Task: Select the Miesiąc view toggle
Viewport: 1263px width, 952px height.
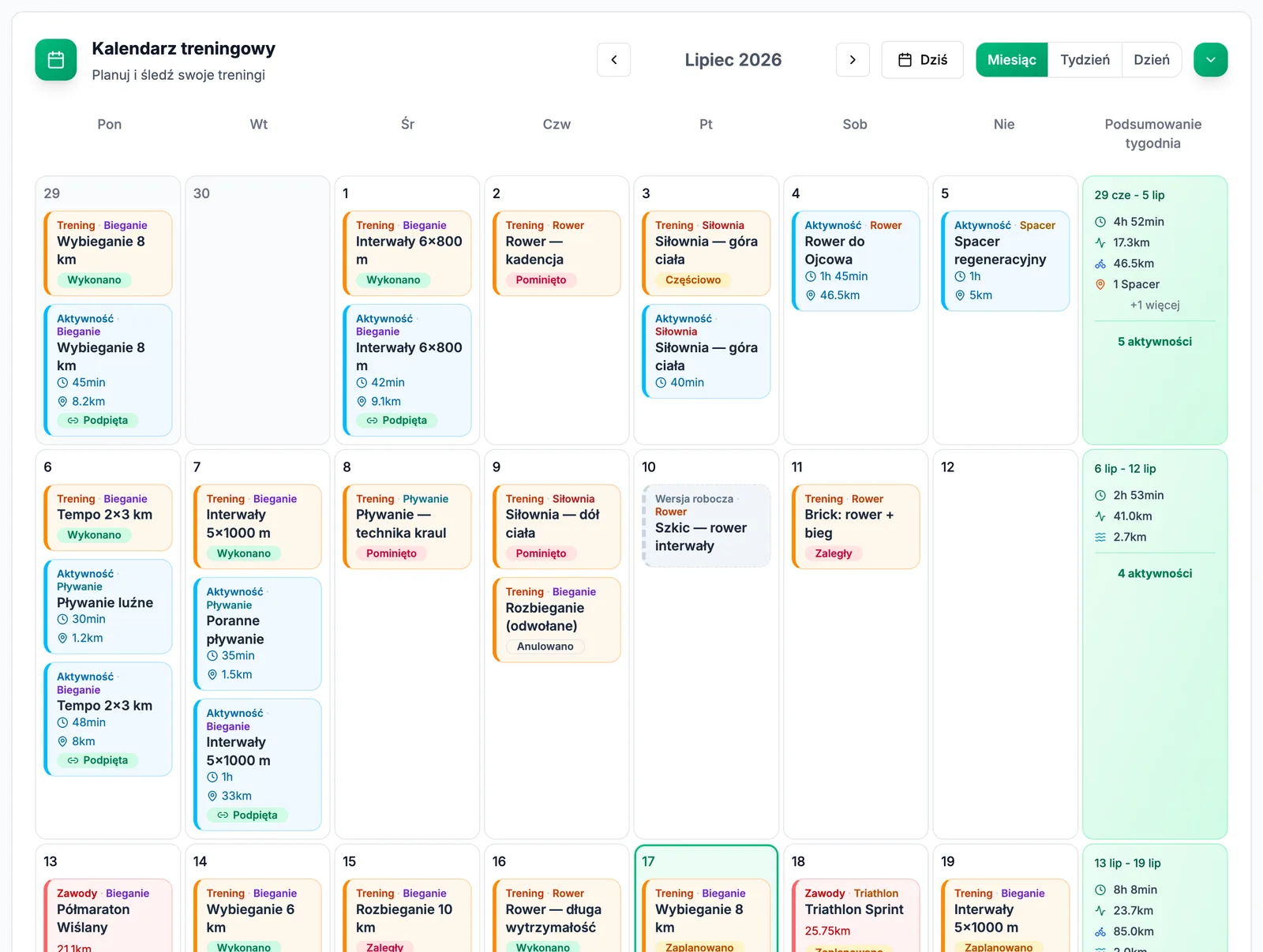Action: click(x=1012, y=60)
